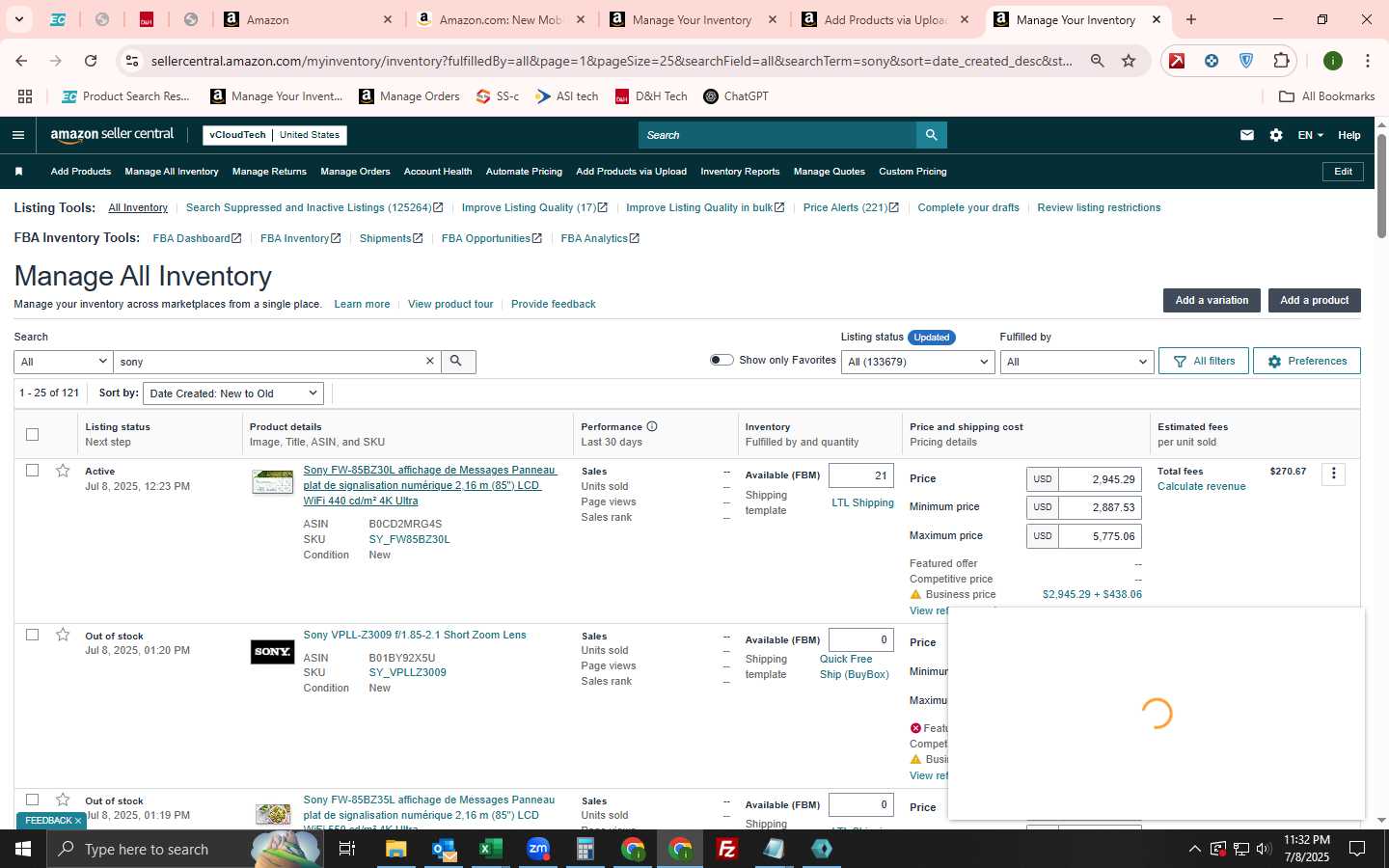Go to Manage Orders in navigation bar

point(355,172)
